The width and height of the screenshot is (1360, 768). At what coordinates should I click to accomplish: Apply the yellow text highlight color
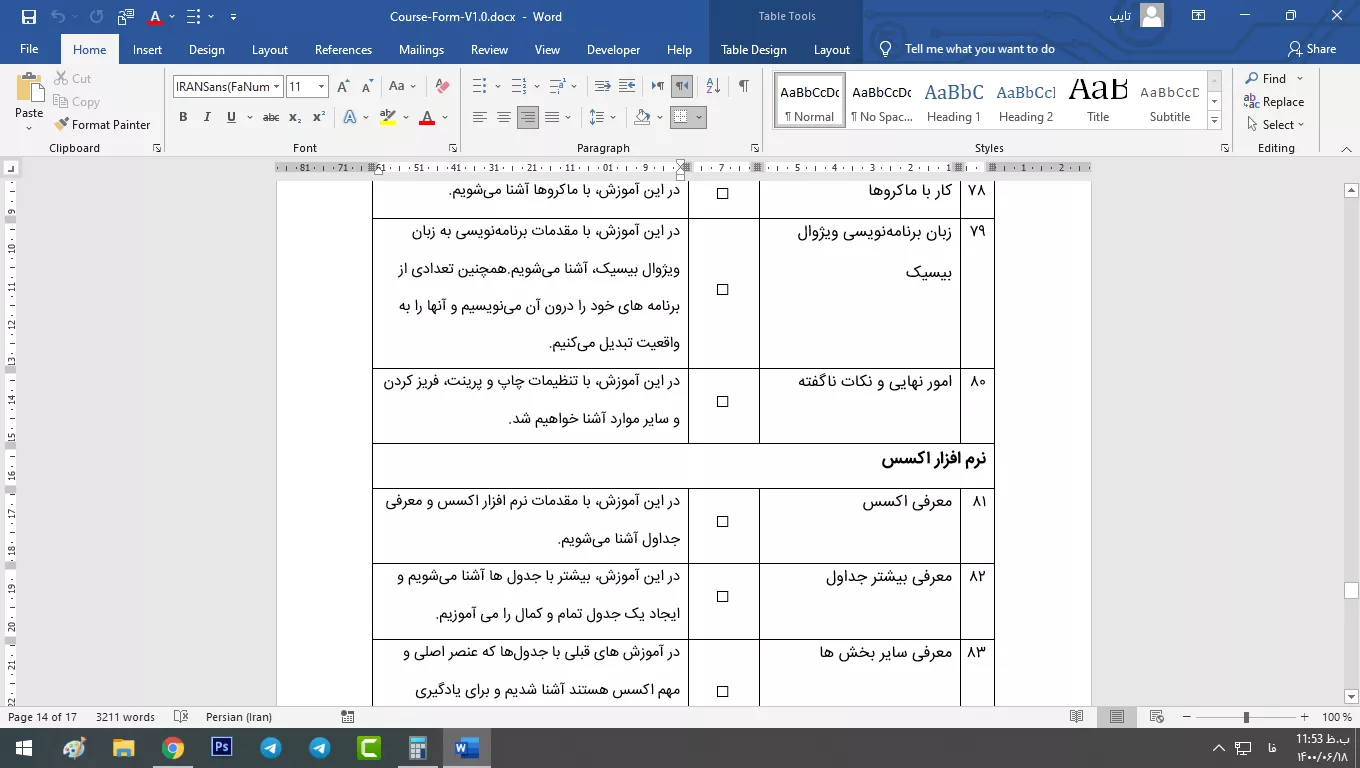pyautogui.click(x=388, y=117)
